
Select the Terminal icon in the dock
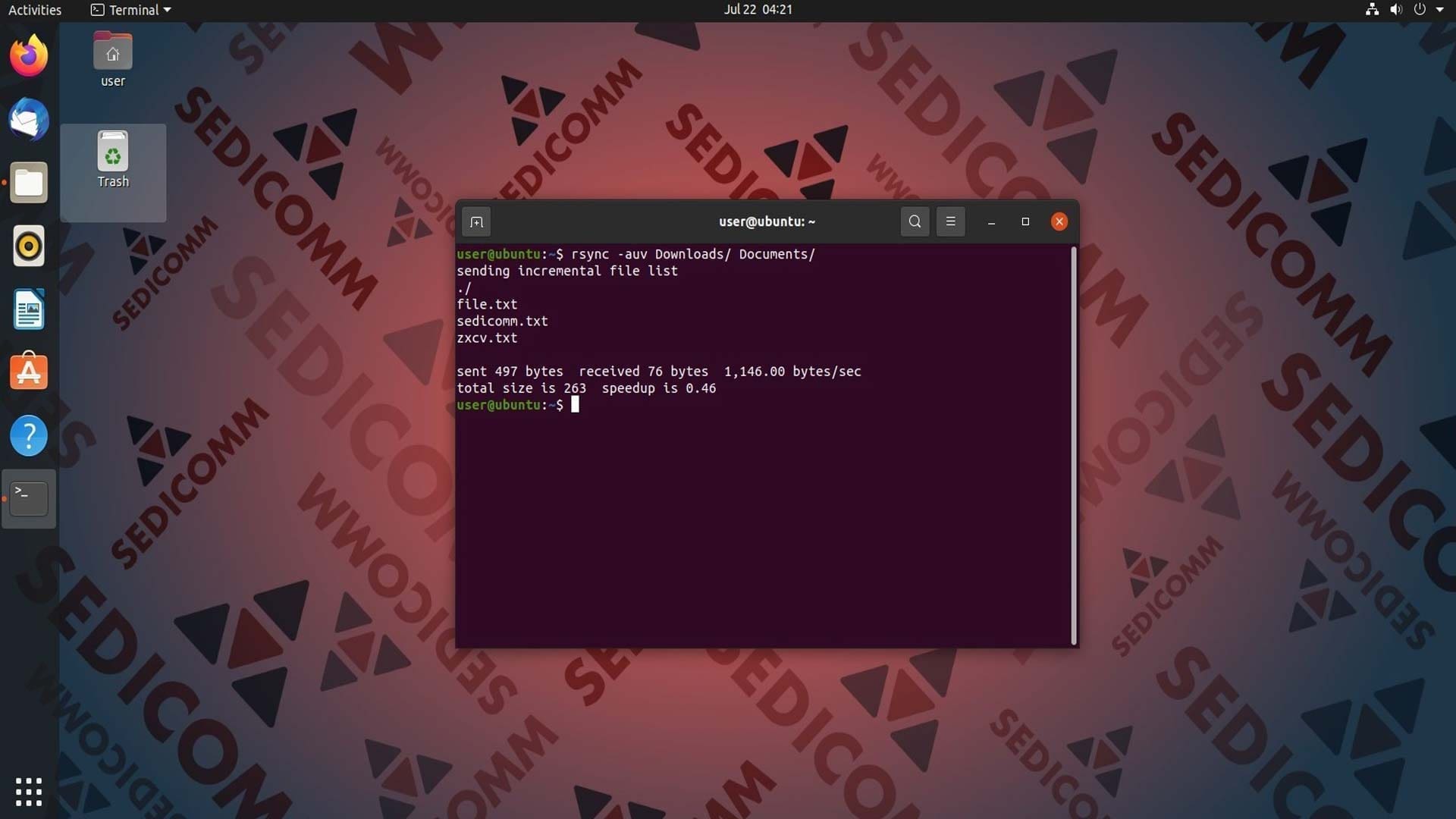pyautogui.click(x=29, y=498)
